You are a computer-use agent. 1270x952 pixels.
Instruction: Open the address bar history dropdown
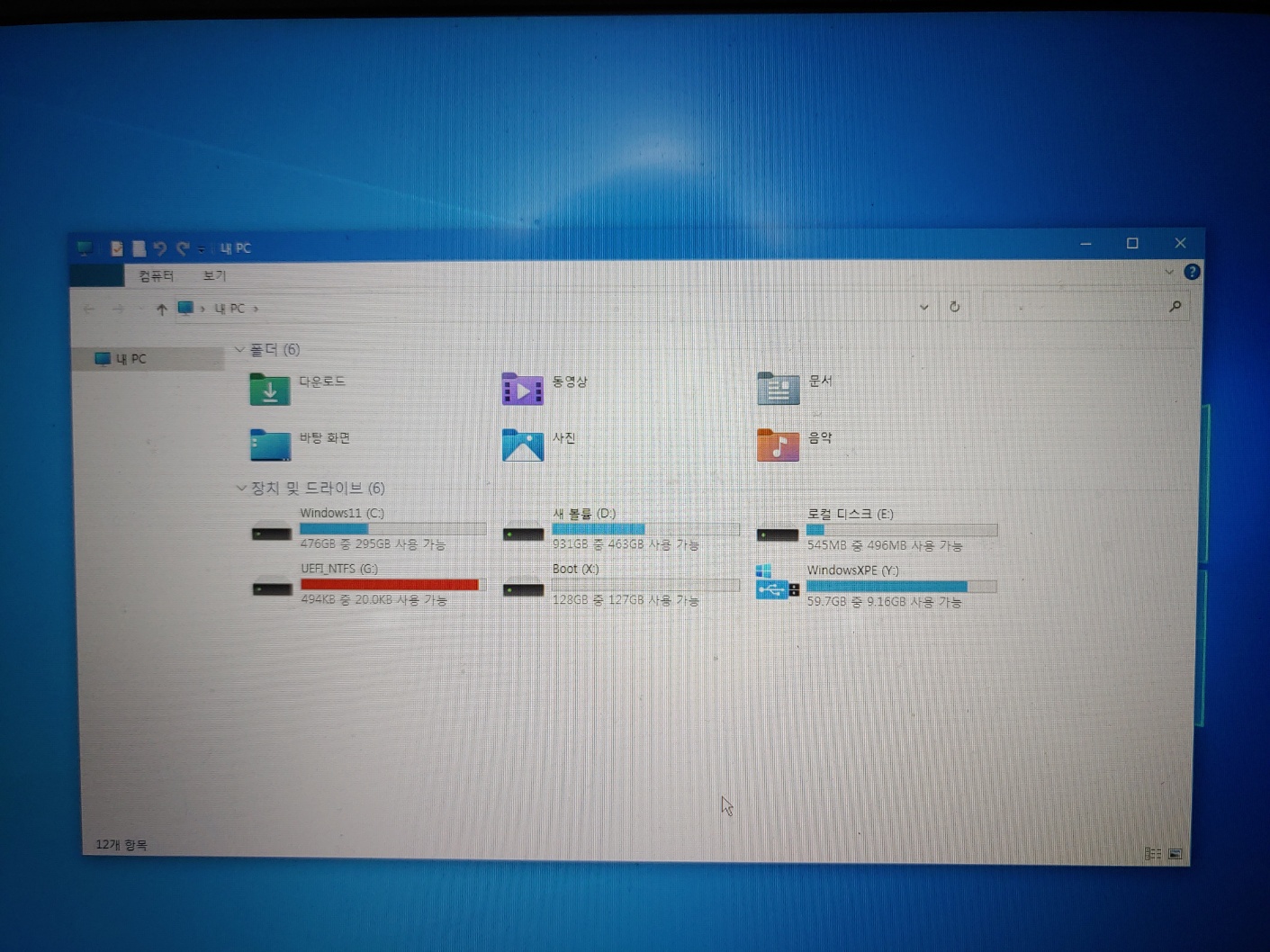click(x=923, y=308)
